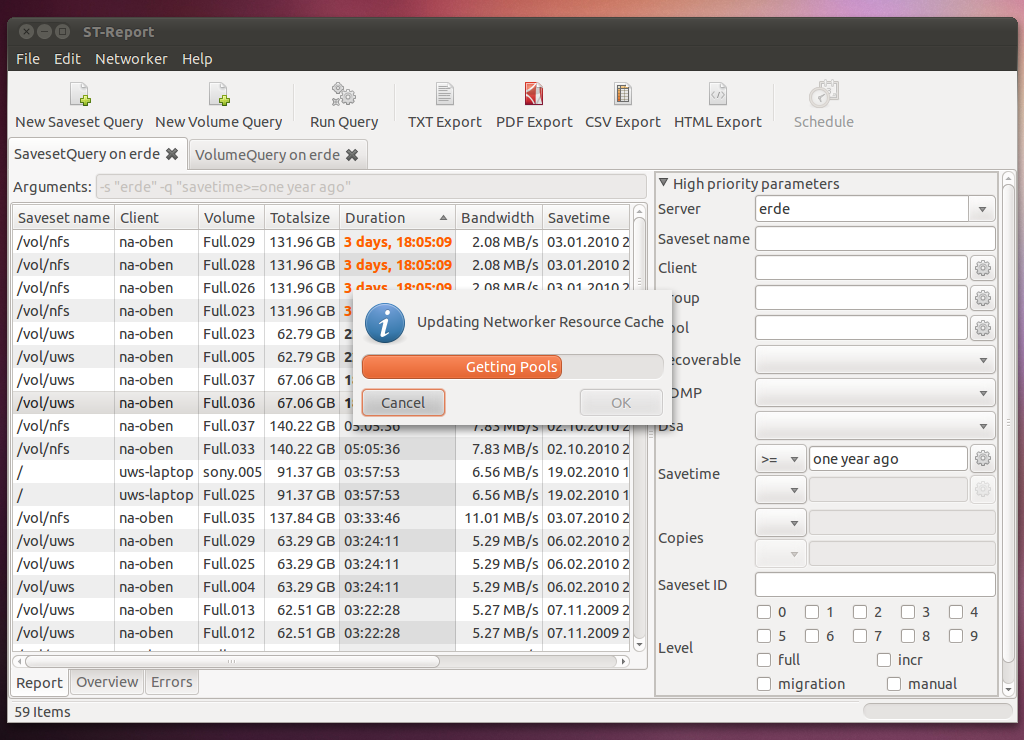Open the gear chooser beside the Pool field

(x=983, y=328)
